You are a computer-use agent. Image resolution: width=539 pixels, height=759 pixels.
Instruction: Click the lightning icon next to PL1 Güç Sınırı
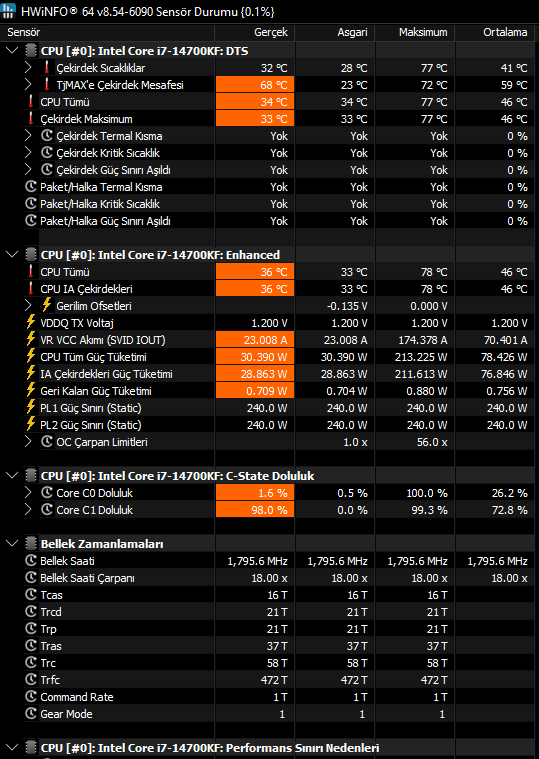click(31, 408)
